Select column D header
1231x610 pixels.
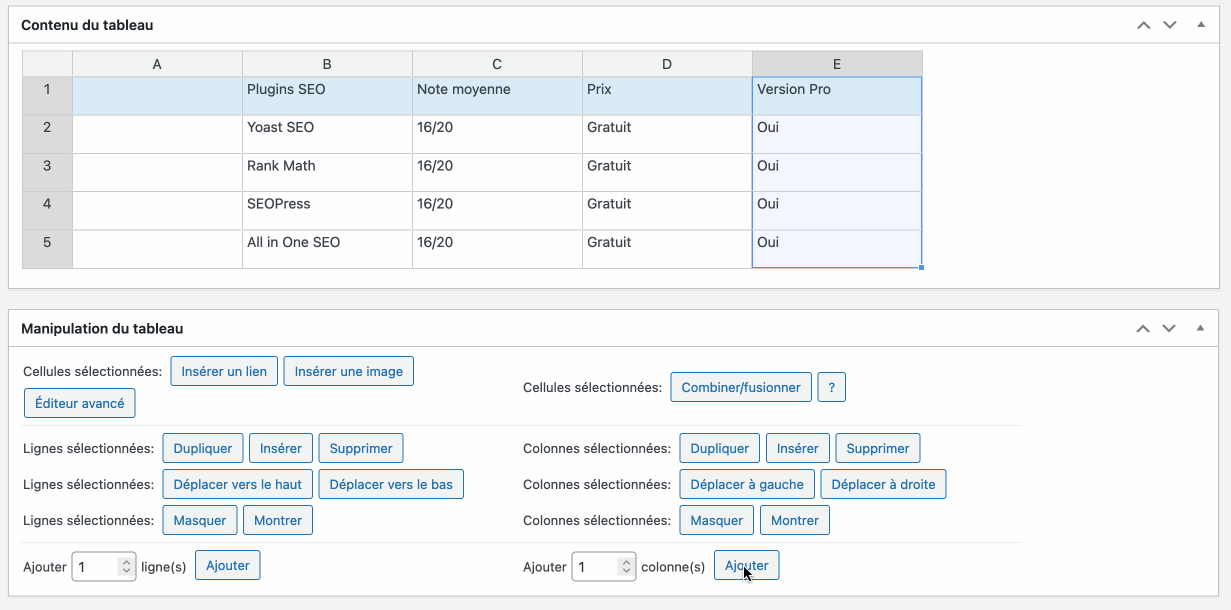click(x=667, y=64)
